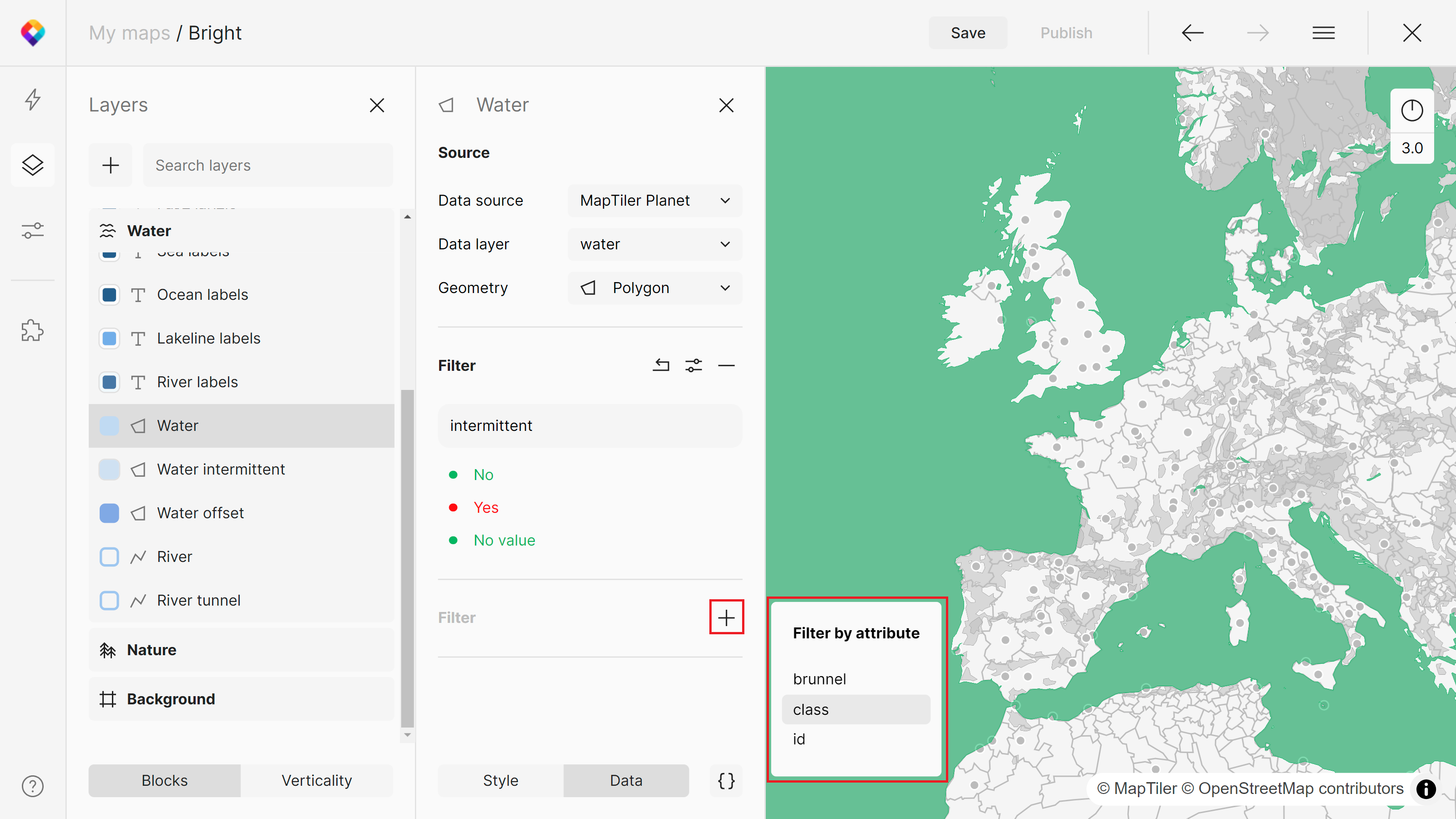Expand the Geometry Polygon dropdown
The height and width of the screenshot is (819, 1456).
click(655, 288)
